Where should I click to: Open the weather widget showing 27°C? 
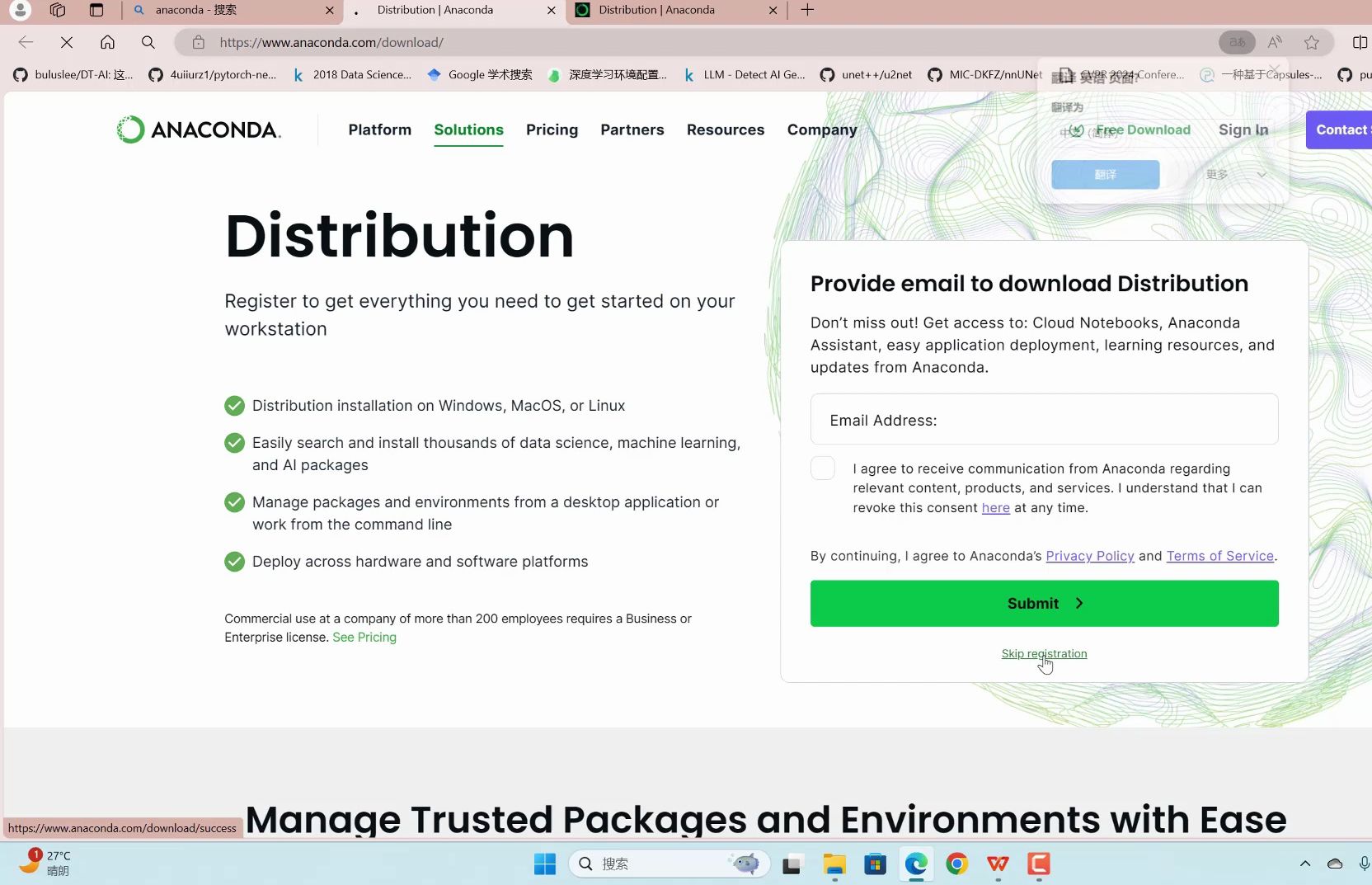pyautogui.click(x=45, y=863)
